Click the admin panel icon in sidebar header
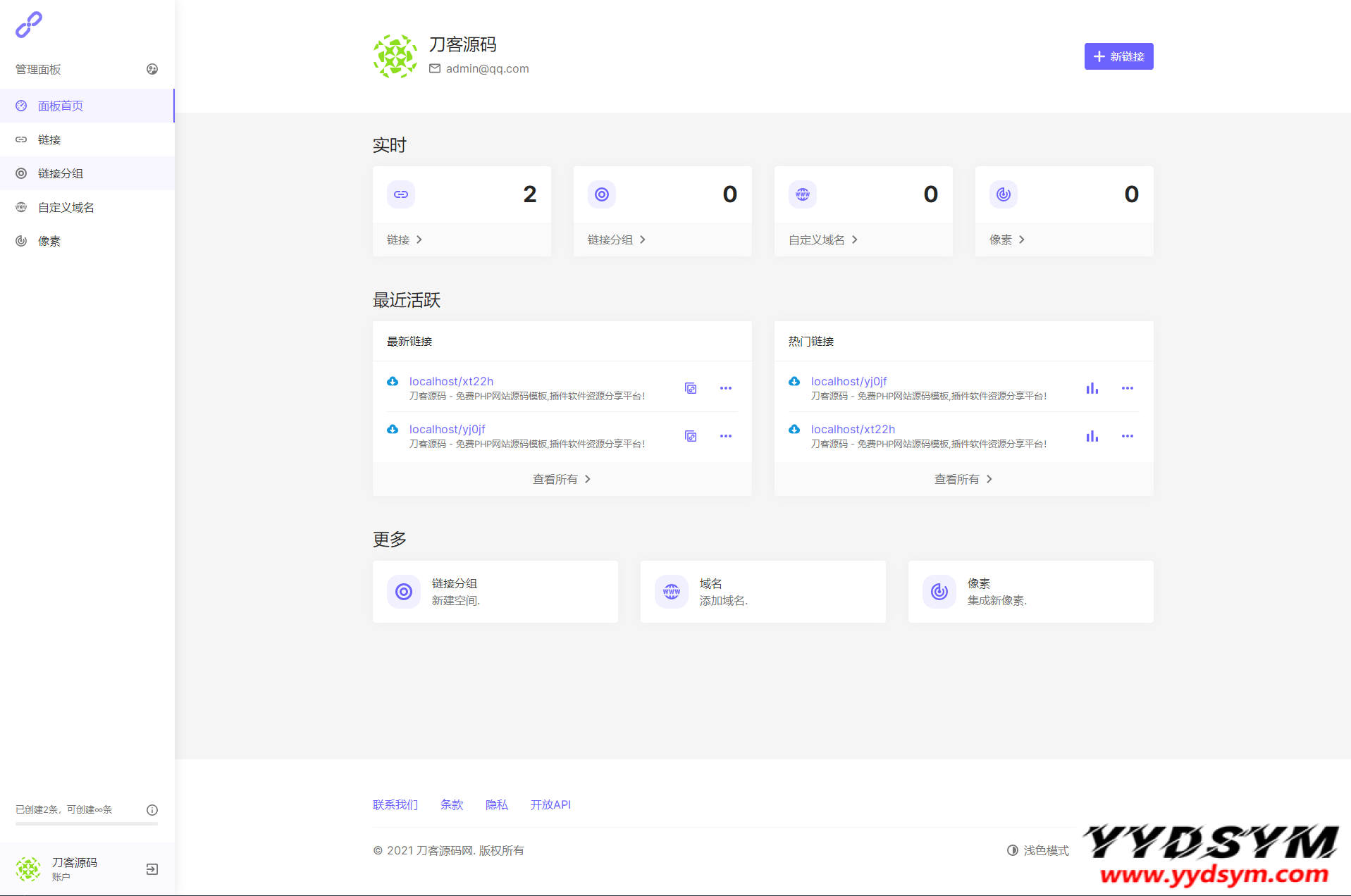Screen dimensions: 1351x896 click(152, 69)
